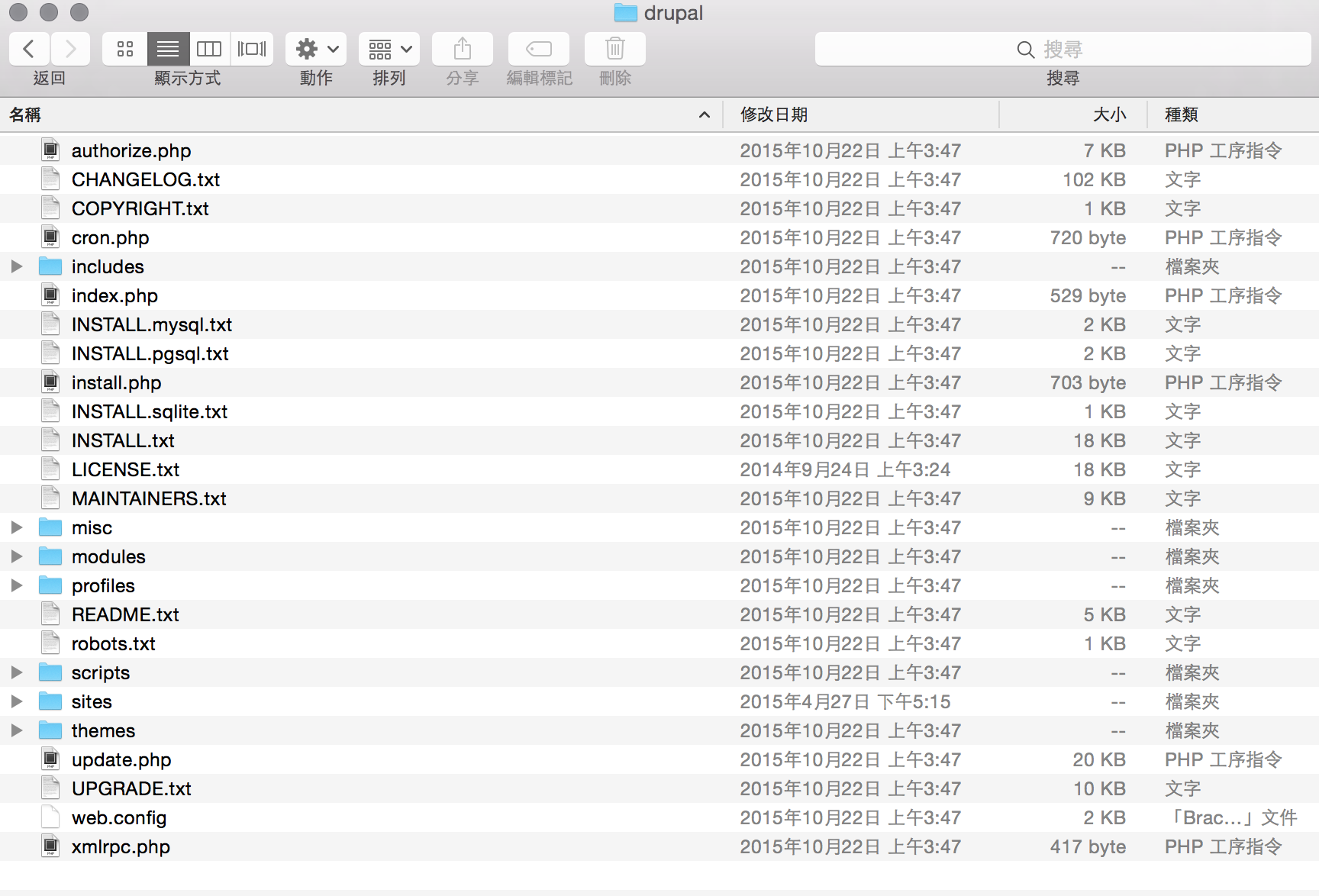Click the 2014年9月24日 date of LICENSE.txt
Screen dimensions: 1319x896
pyautogui.click(x=845, y=469)
